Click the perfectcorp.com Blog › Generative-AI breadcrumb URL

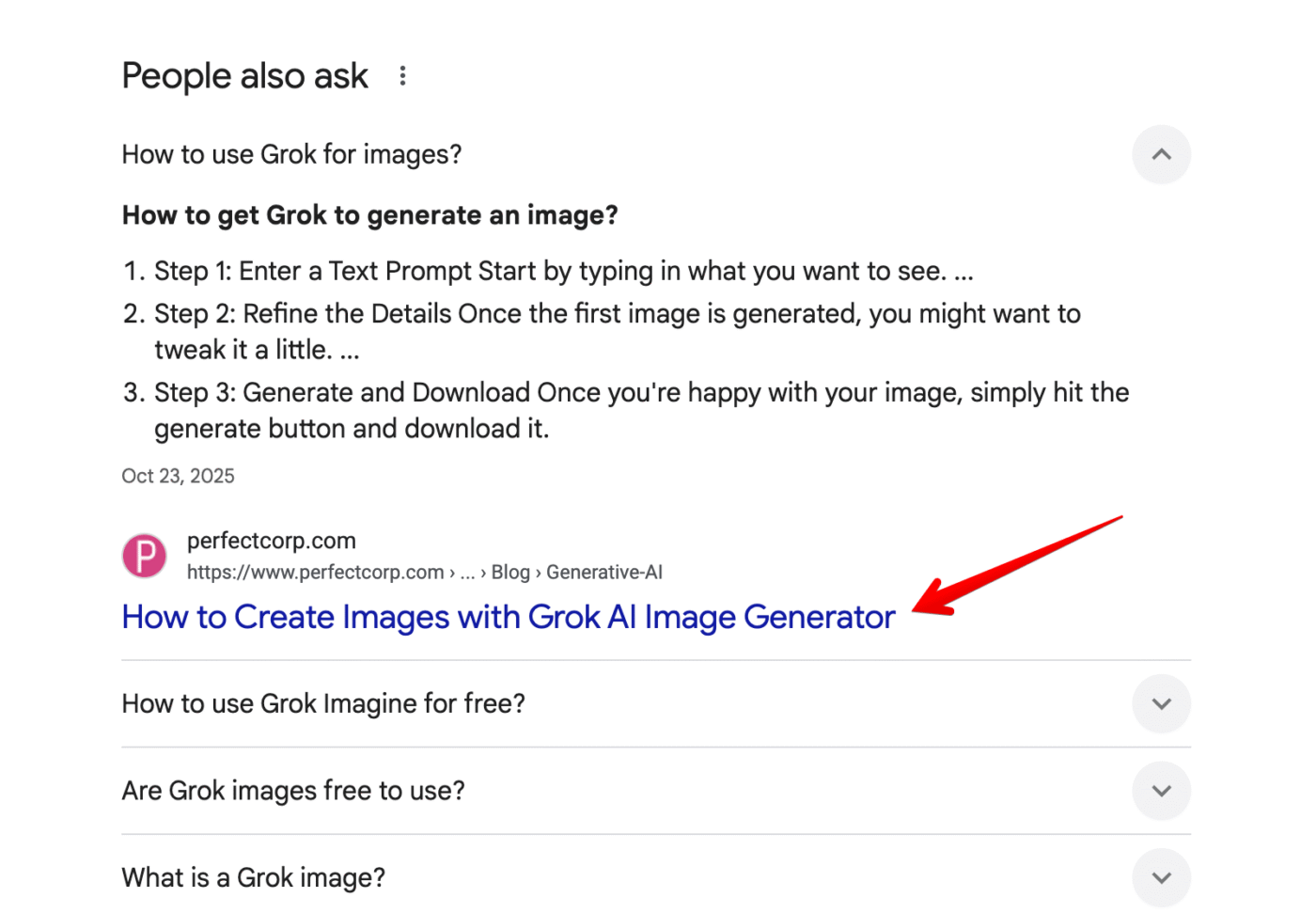(x=424, y=572)
